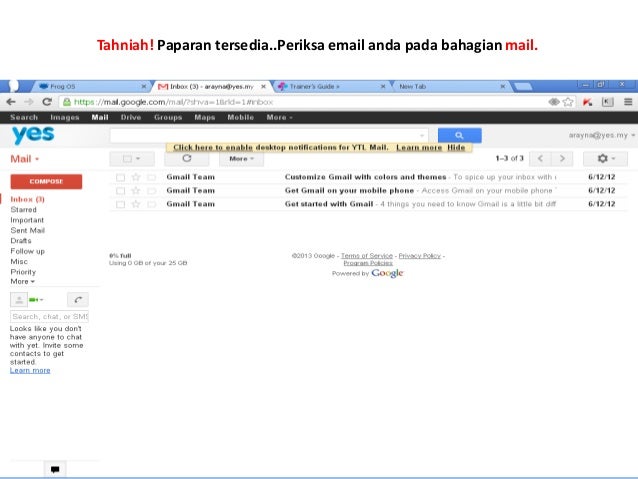Click the red COMPOSE button
The image size is (638, 479).
pyautogui.click(x=46, y=182)
